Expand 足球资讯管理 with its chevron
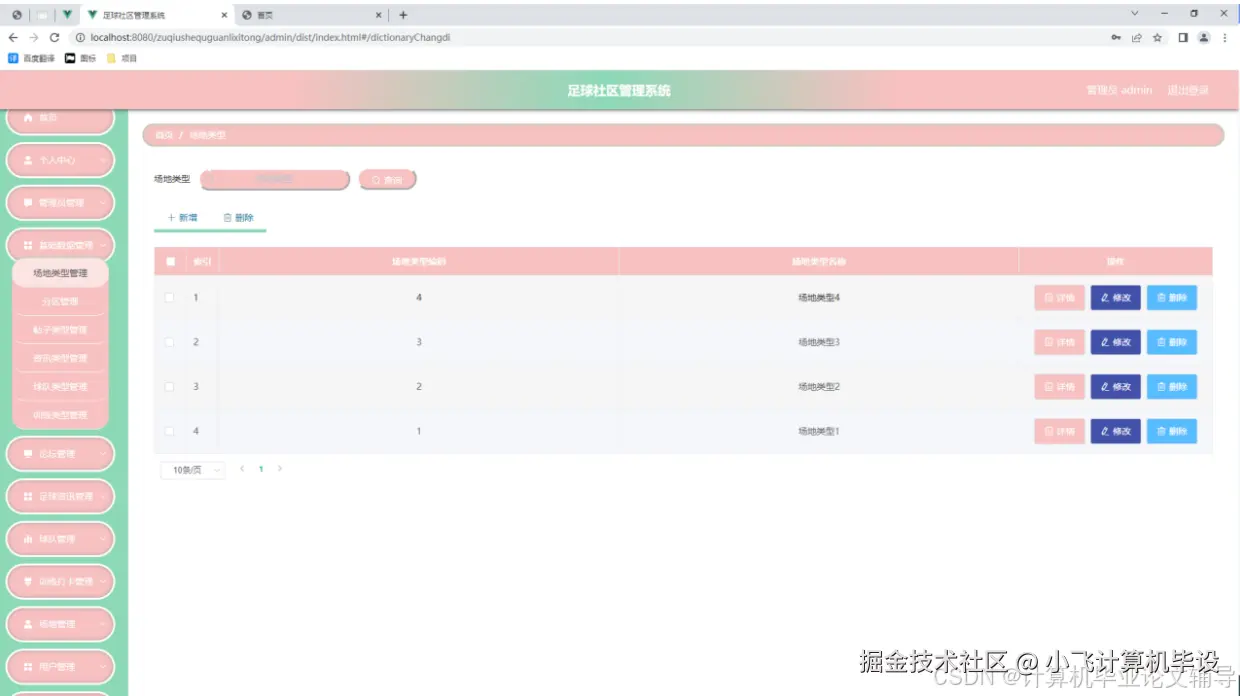1240x696 pixels. tap(102, 496)
